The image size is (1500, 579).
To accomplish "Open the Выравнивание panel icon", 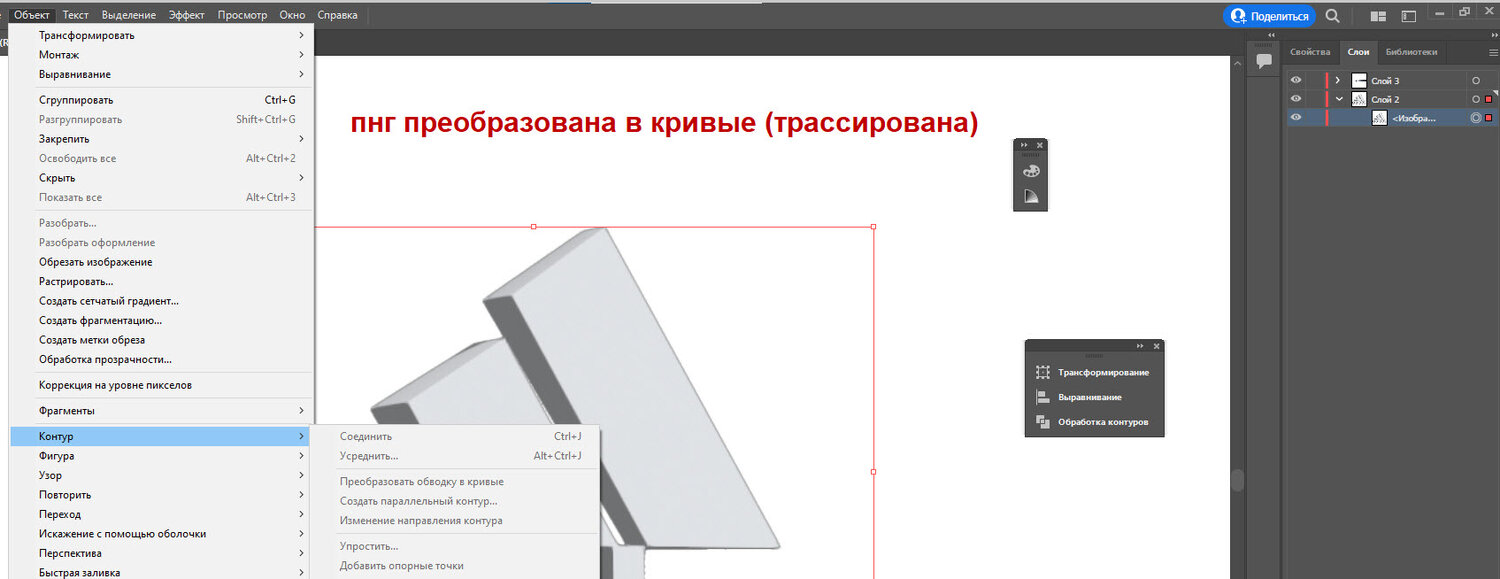I will 1042,397.
